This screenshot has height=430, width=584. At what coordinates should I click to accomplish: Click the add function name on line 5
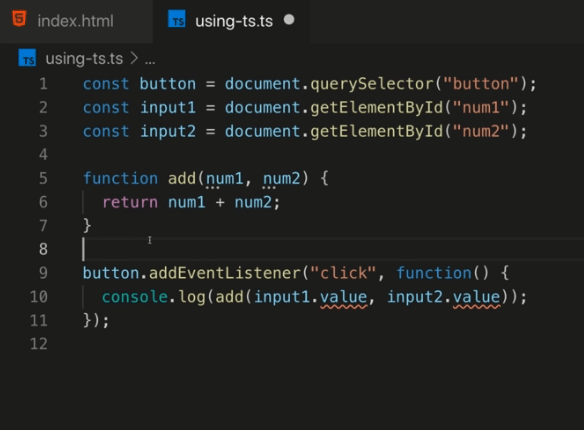182,178
